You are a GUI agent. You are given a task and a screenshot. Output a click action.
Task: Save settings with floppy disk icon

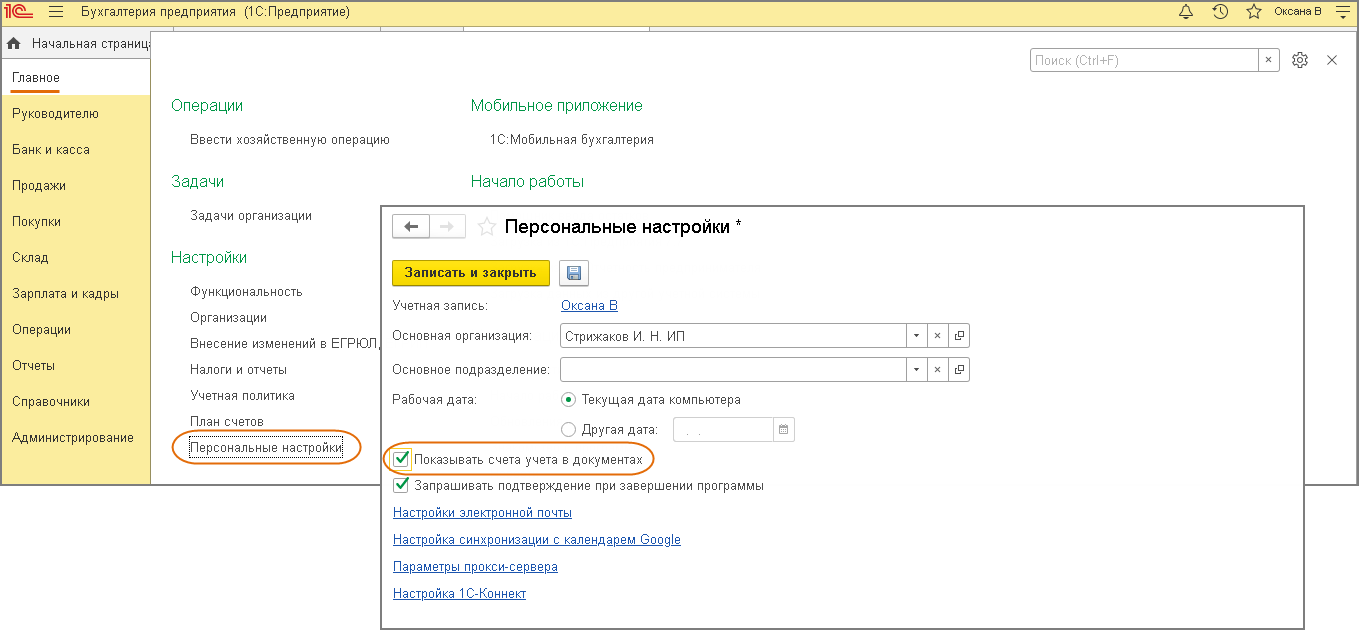[574, 273]
